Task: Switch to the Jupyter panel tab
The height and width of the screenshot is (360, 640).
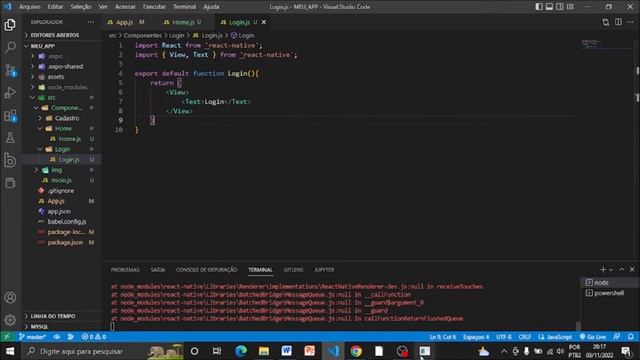Action: 324,270
